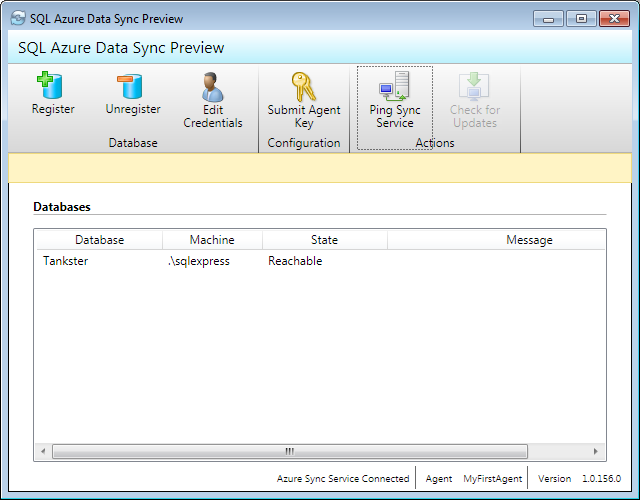Image resolution: width=640 pixels, height=500 pixels.
Task: Click the horizontal scrollbar thumb
Action: tap(288, 451)
